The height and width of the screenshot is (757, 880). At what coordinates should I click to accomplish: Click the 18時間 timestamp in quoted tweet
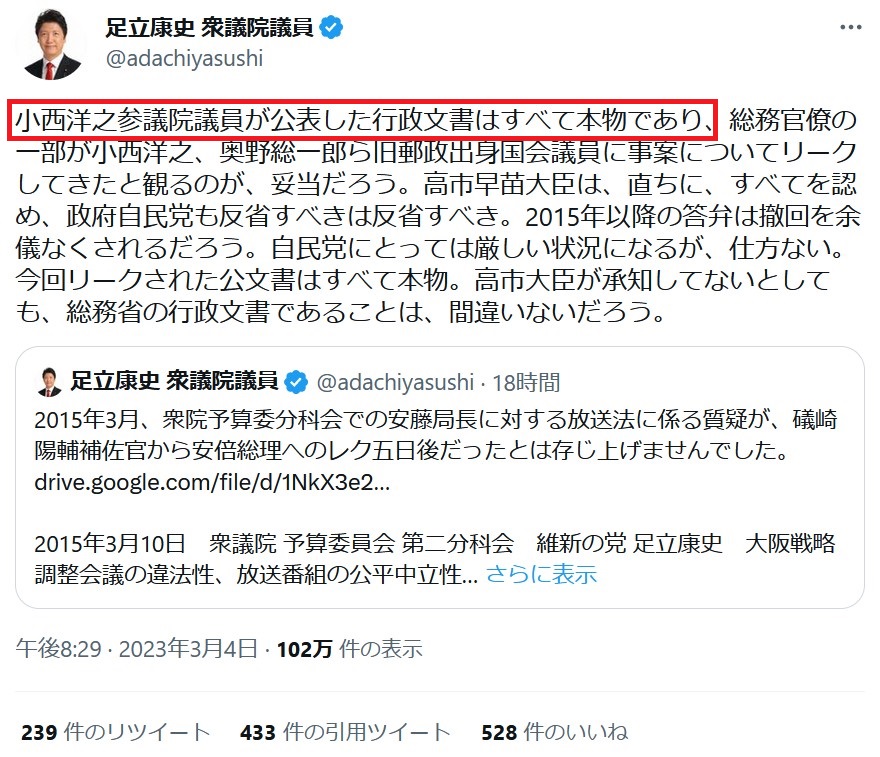click(526, 383)
